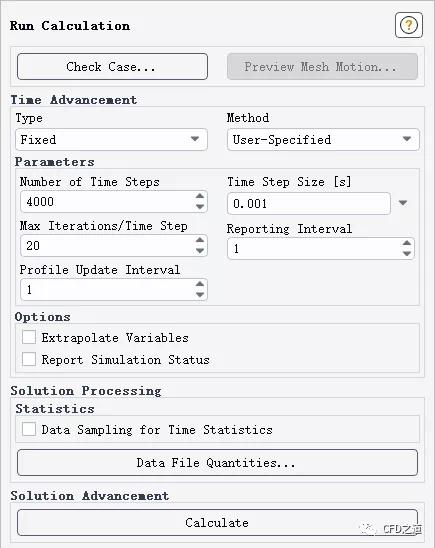Screen dimensions: 435x548
Task: Expand the Time Step Size options arrow
Action: point(403,203)
